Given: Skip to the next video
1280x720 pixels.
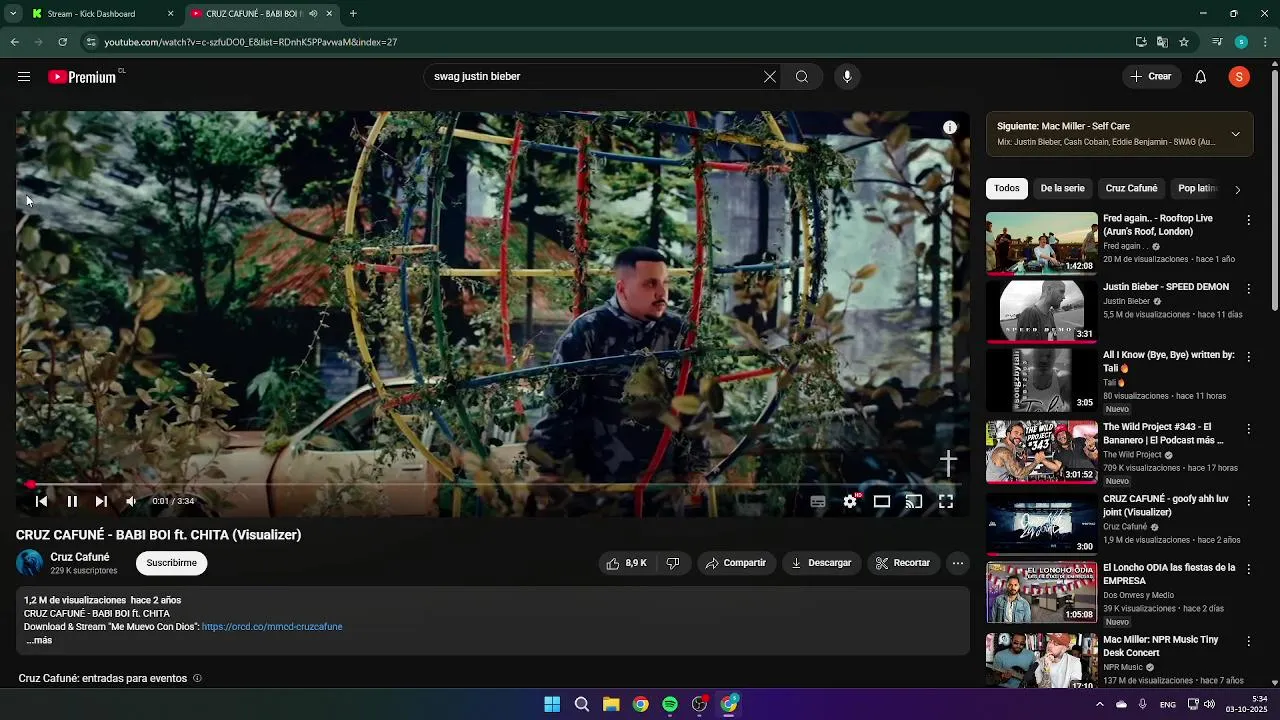Looking at the screenshot, I should click(101, 501).
